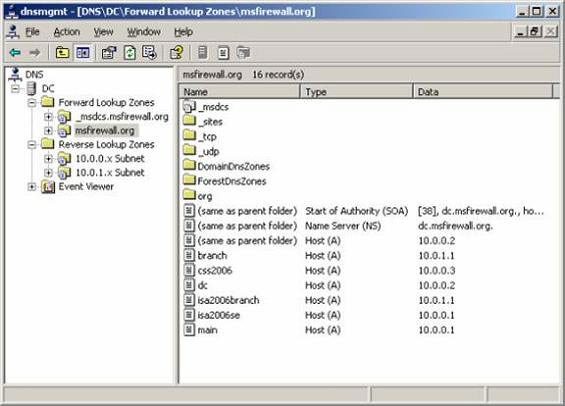565x406 pixels.
Task: Open the Help menu
Action: [183, 32]
